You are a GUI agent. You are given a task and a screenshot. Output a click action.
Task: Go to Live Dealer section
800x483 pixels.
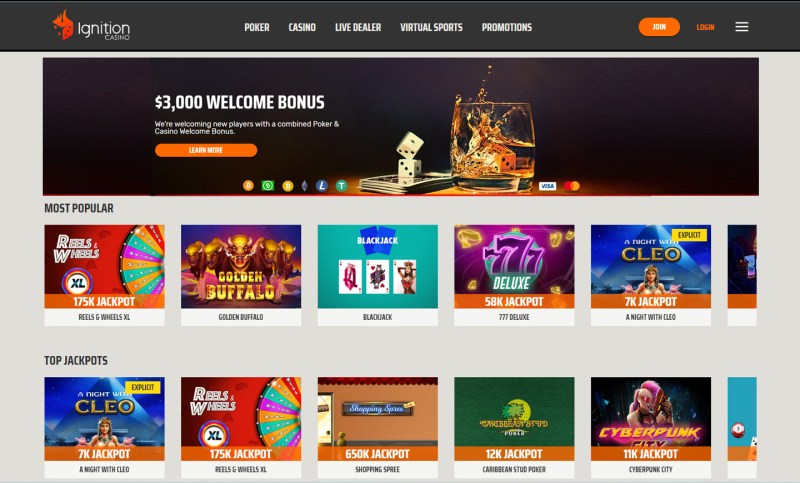click(358, 28)
